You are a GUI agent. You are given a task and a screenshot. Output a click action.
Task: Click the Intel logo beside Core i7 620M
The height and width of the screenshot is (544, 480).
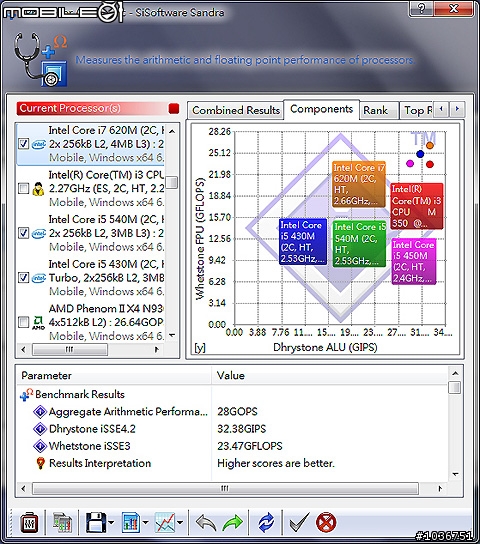click(x=38, y=144)
